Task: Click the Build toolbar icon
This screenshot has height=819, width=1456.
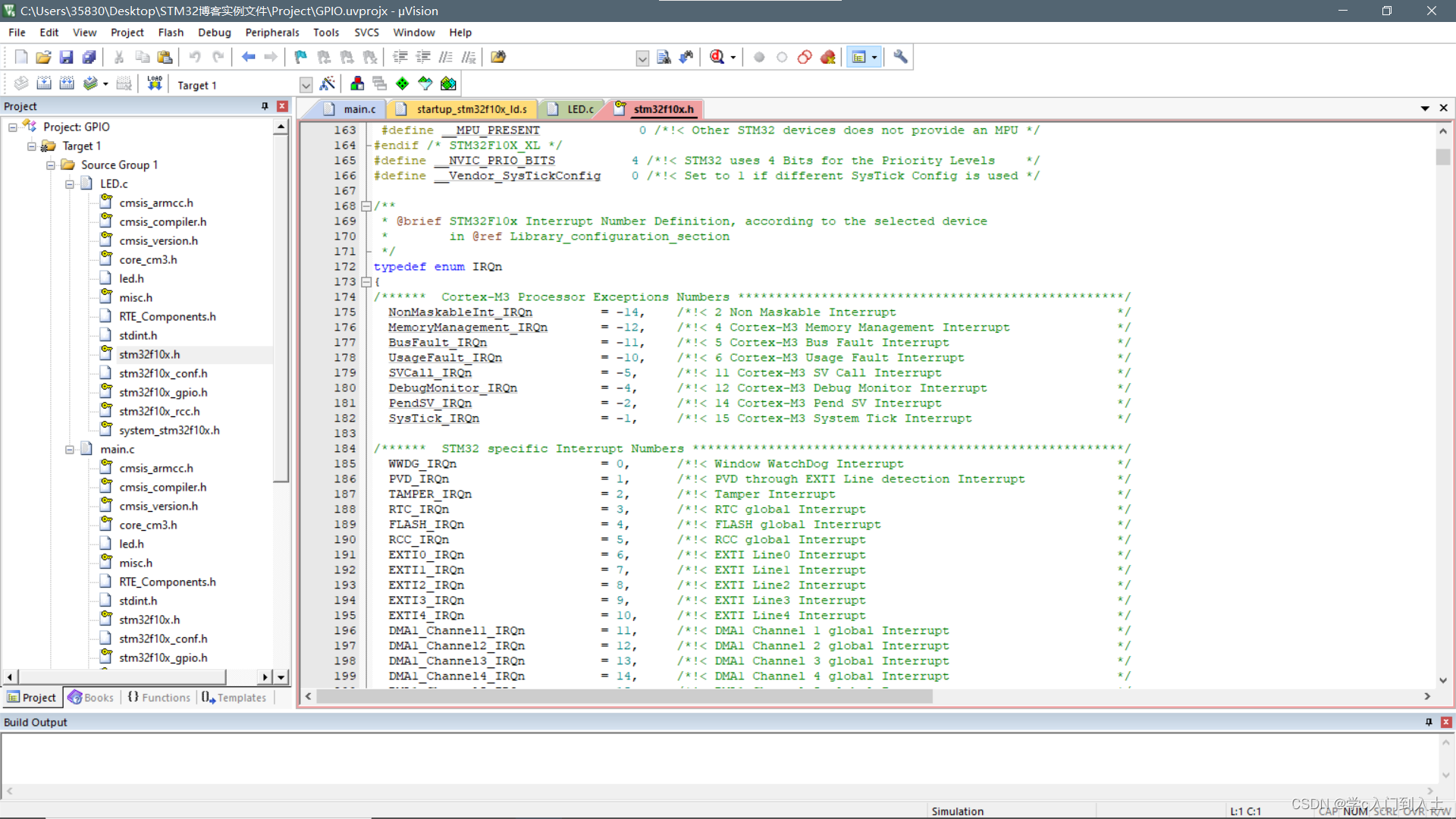Action: [44, 83]
